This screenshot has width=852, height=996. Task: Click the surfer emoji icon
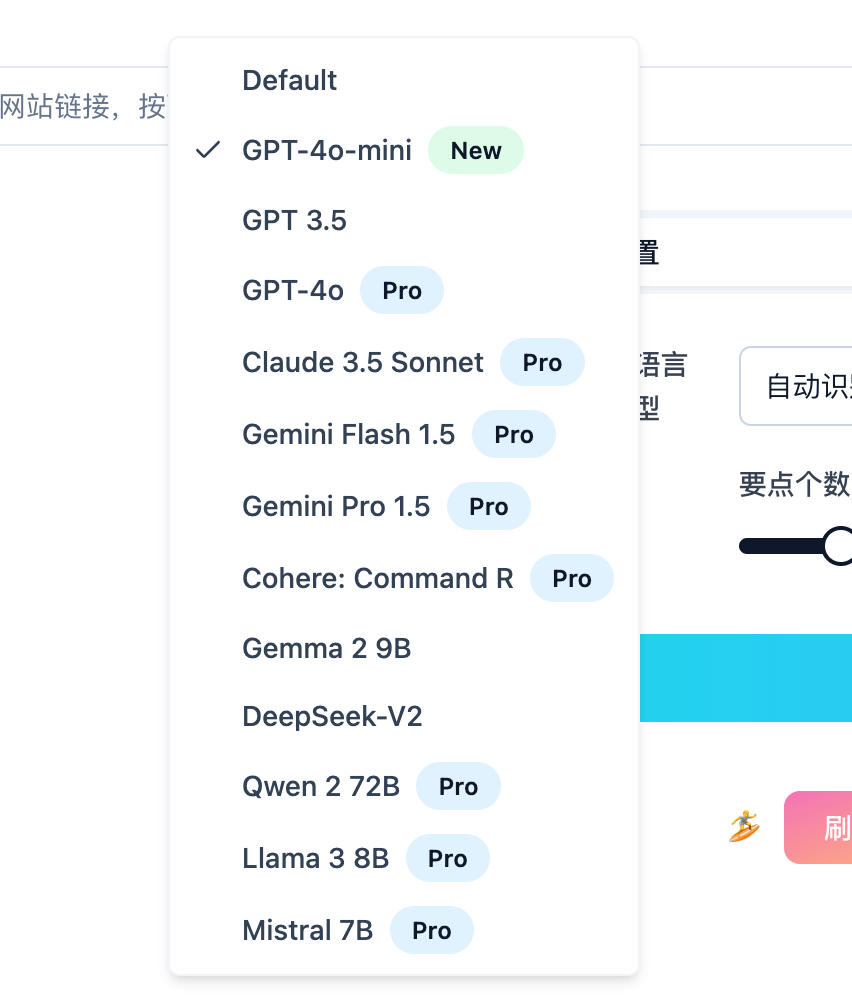click(x=743, y=827)
